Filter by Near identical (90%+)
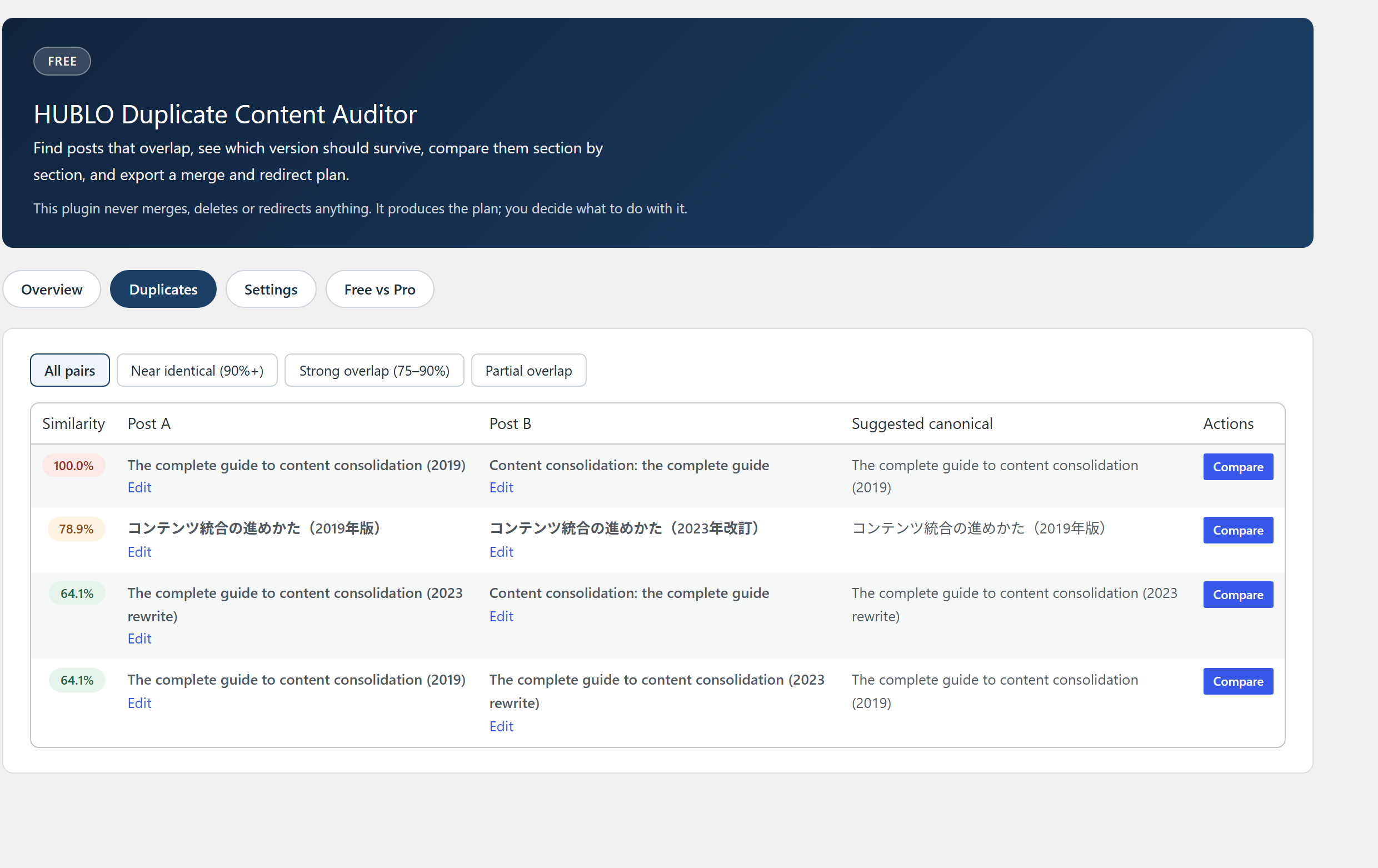The image size is (1378, 868). tap(197, 370)
